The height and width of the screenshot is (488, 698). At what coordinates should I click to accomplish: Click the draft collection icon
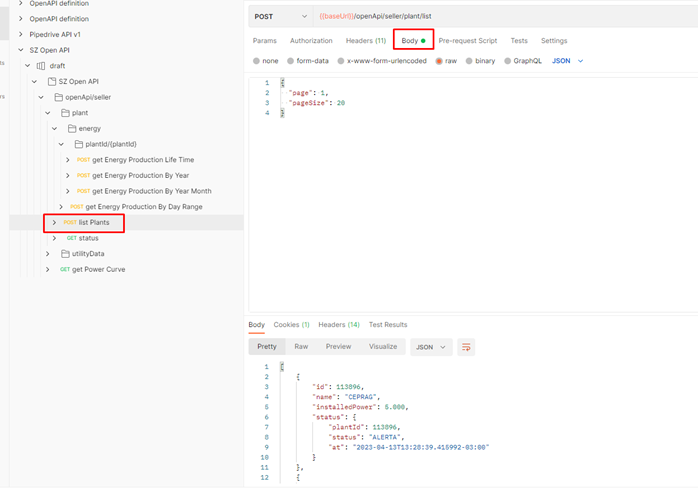point(41,66)
